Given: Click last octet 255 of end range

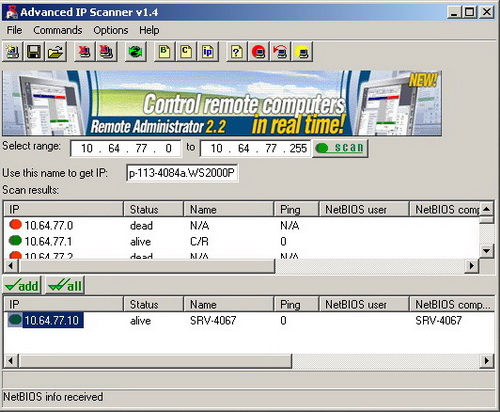Looking at the screenshot, I should point(298,148).
